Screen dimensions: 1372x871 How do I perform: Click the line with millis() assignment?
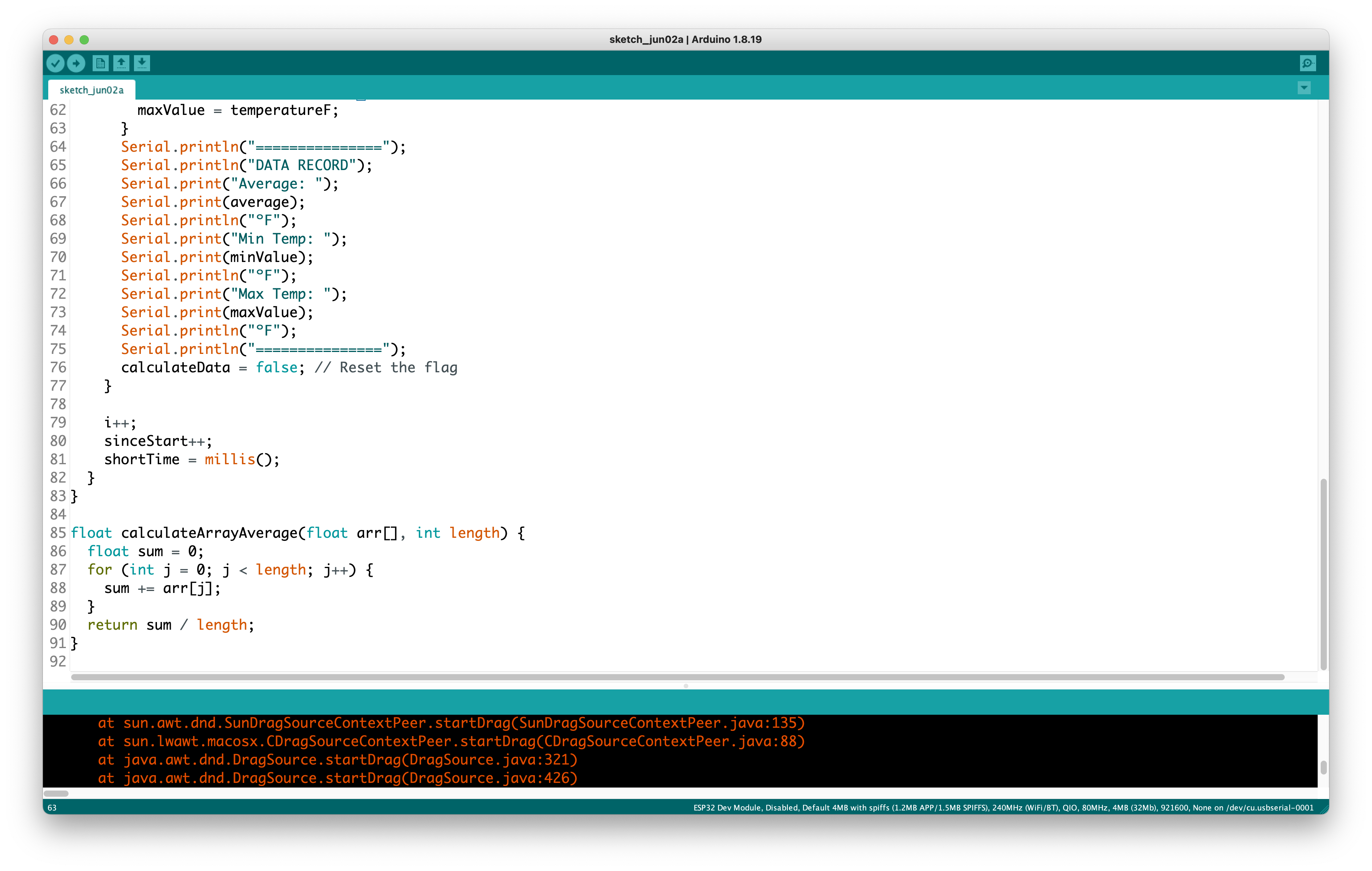191,460
